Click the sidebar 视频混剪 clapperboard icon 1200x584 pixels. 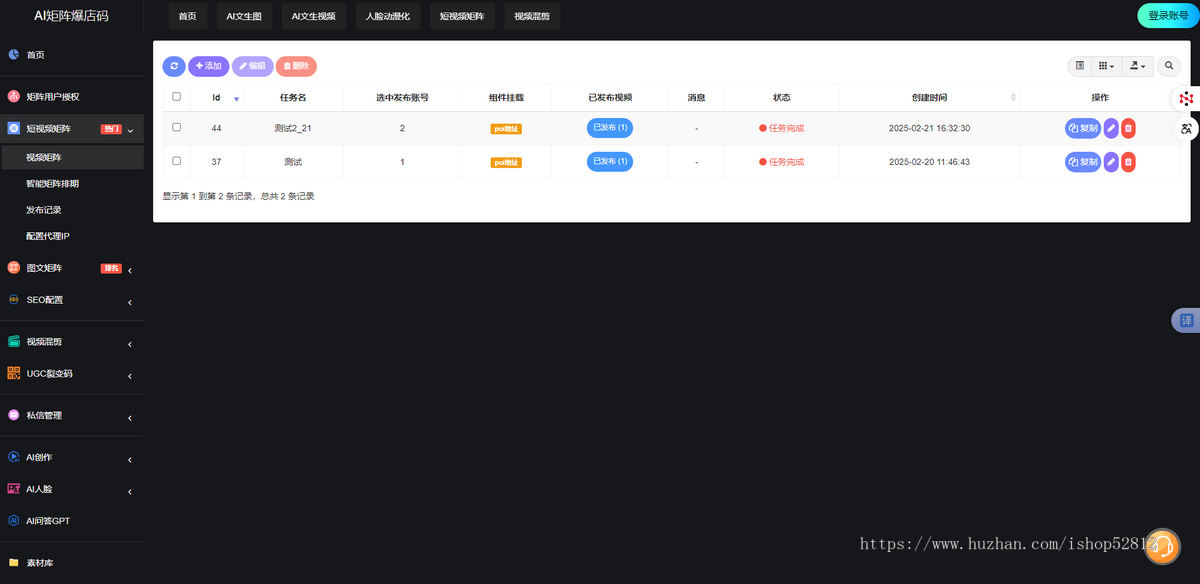(x=14, y=341)
